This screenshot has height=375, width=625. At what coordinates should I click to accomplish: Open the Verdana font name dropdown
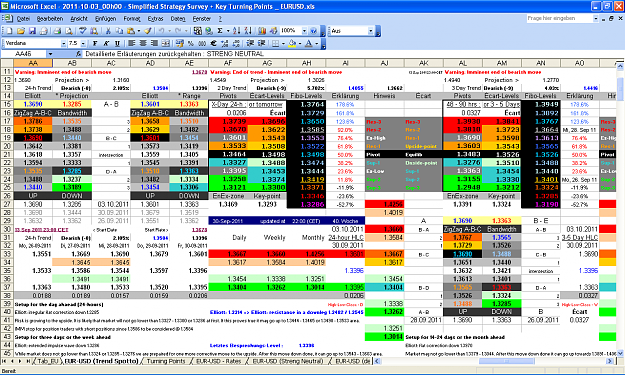tap(63, 43)
